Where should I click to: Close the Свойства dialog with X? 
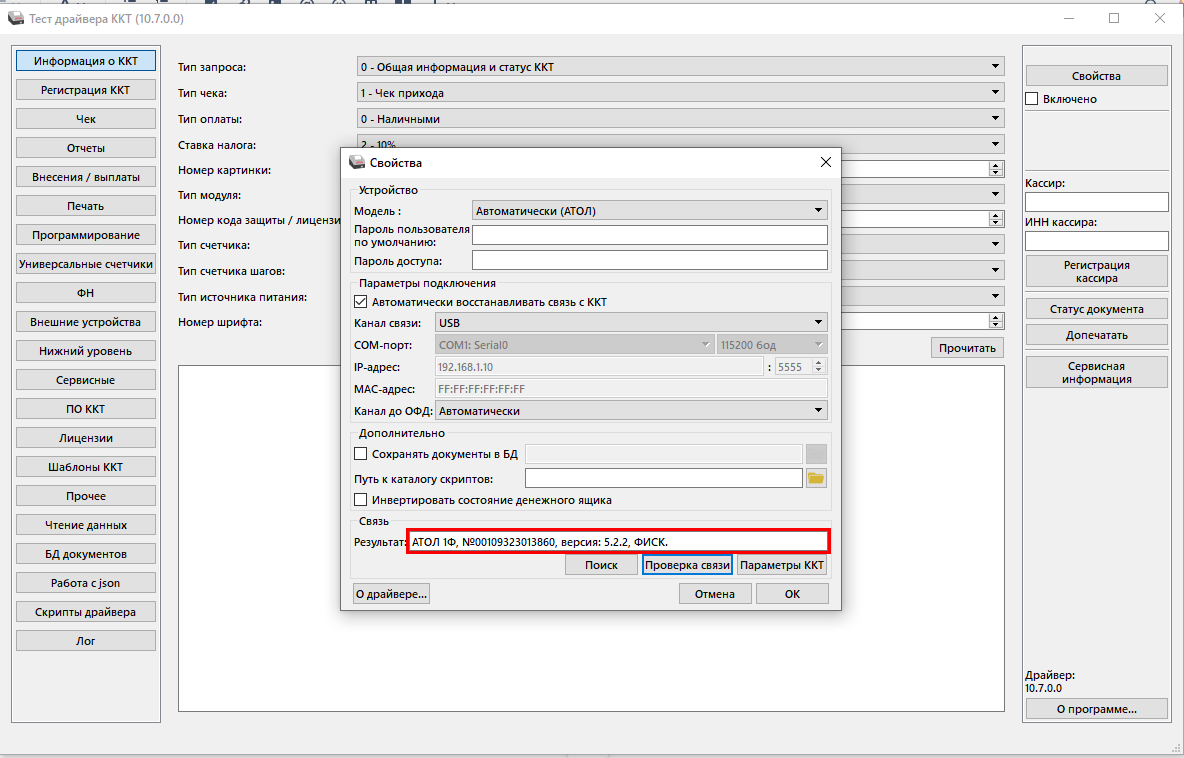coord(825,162)
